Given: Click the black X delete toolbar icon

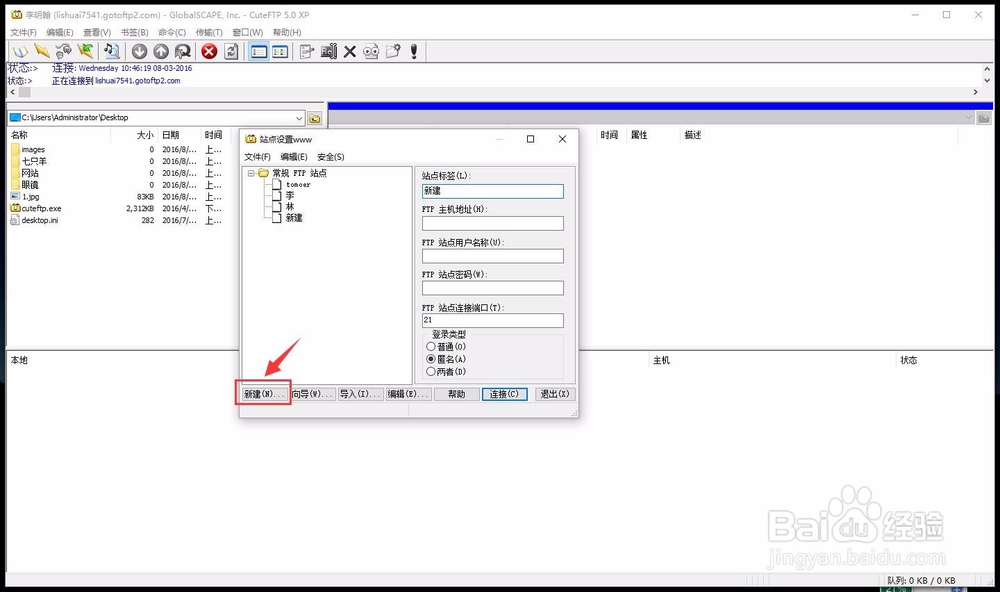Looking at the screenshot, I should coord(349,52).
